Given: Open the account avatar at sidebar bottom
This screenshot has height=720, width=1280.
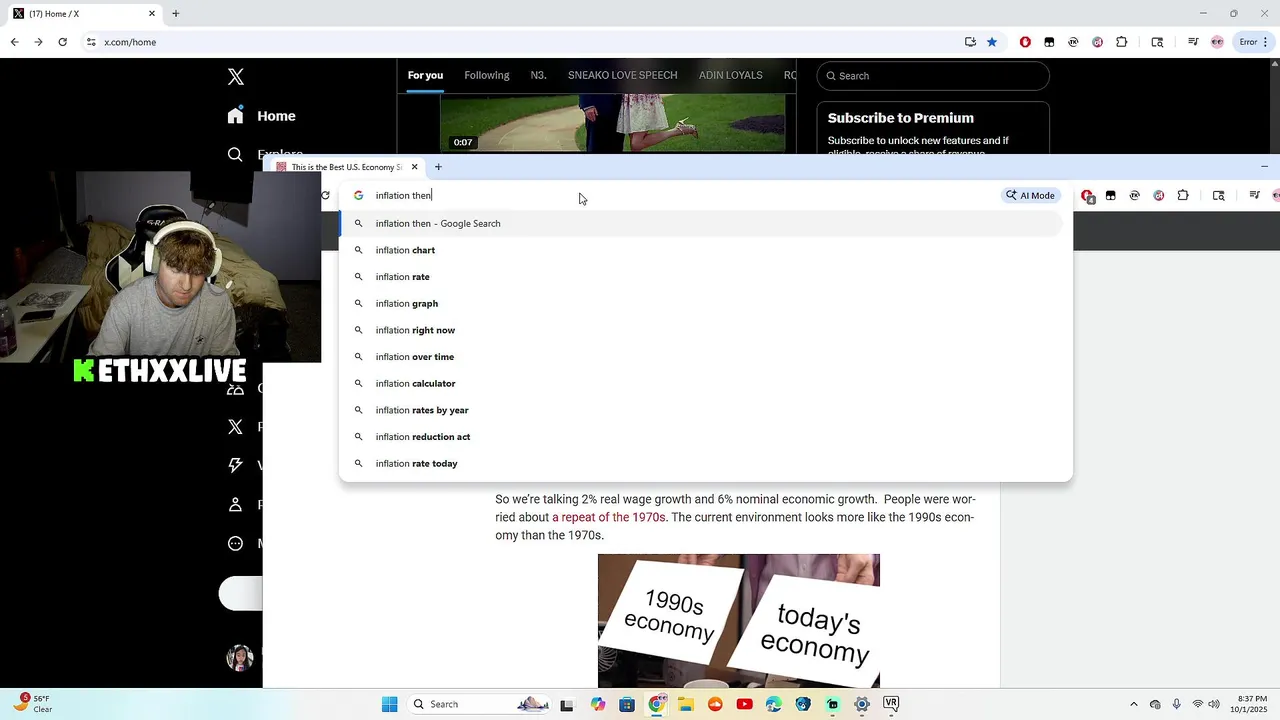Looking at the screenshot, I should coord(240,657).
